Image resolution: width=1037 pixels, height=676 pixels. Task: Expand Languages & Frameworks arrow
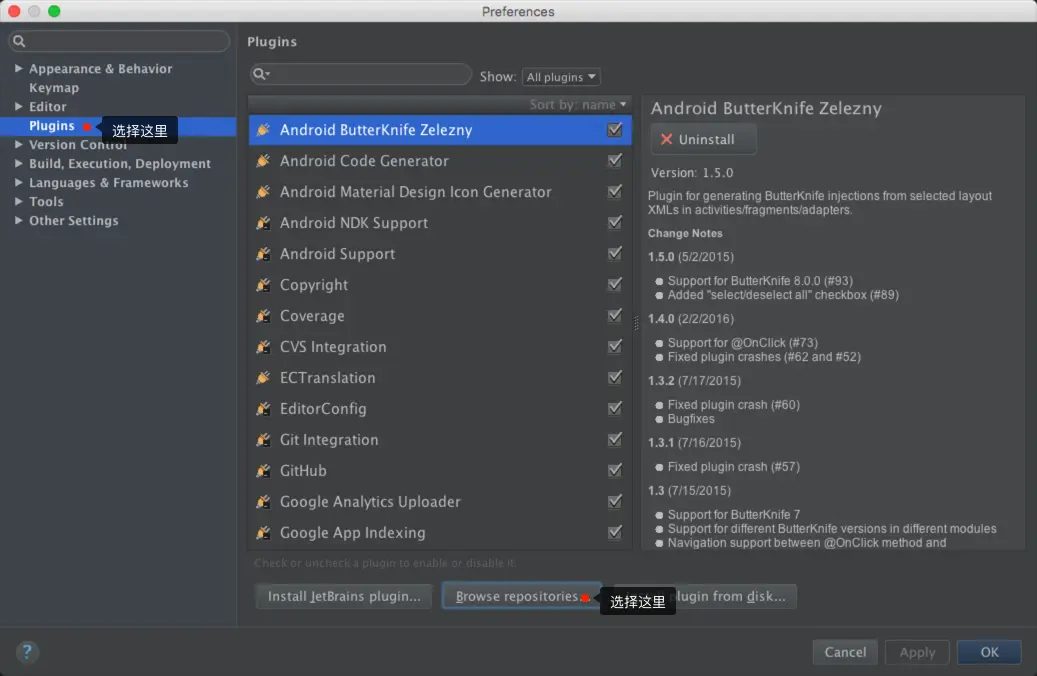pyautogui.click(x=19, y=182)
